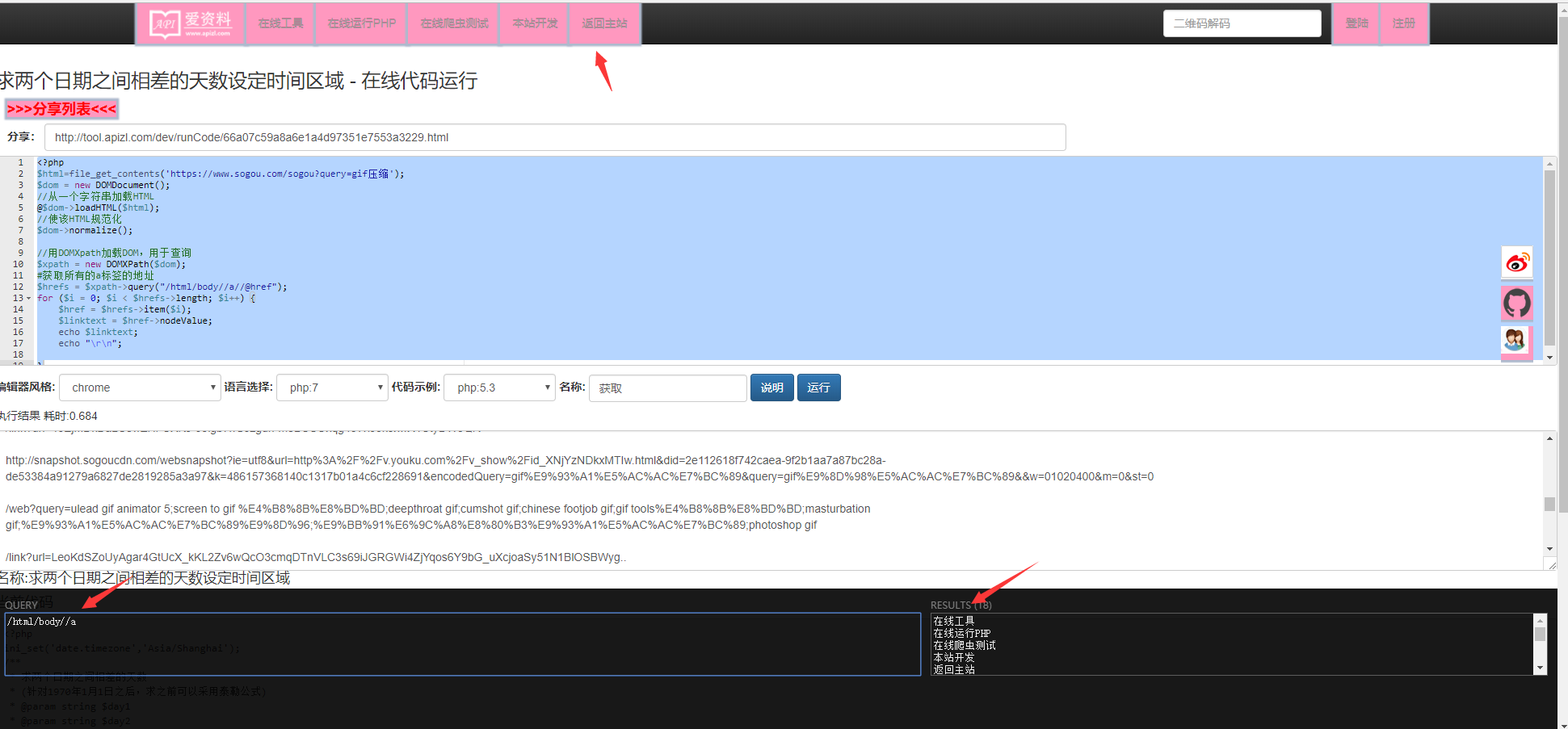This screenshot has height=729, width=1568.
Task: Click the 名称 input containing 获取
Action: pos(668,388)
